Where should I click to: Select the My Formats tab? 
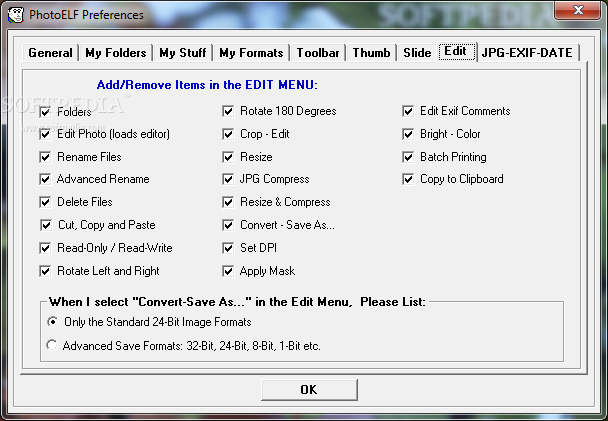point(251,53)
